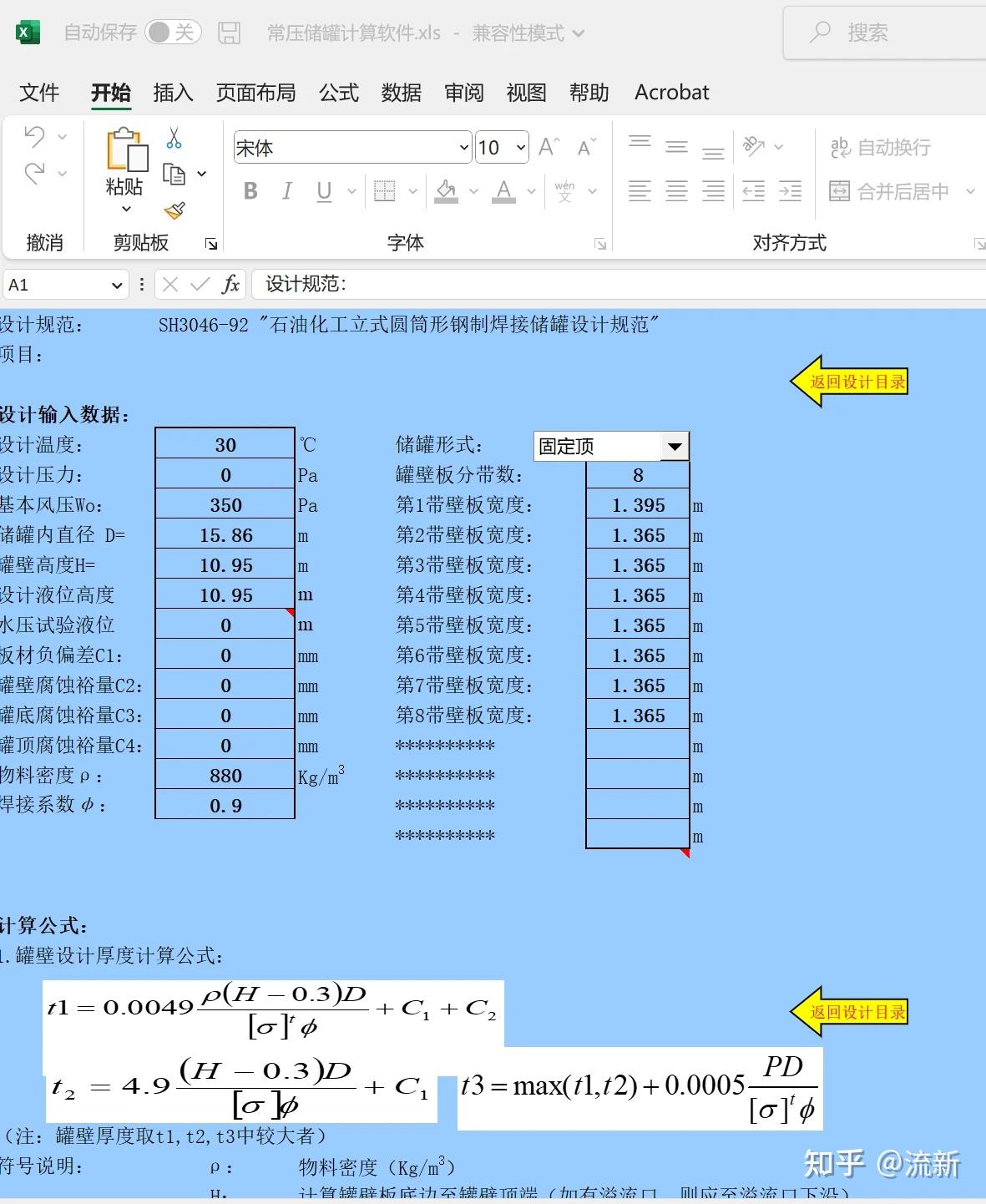Toggle bold formatting
Image resolution: width=986 pixels, height=1204 pixels.
(249, 191)
